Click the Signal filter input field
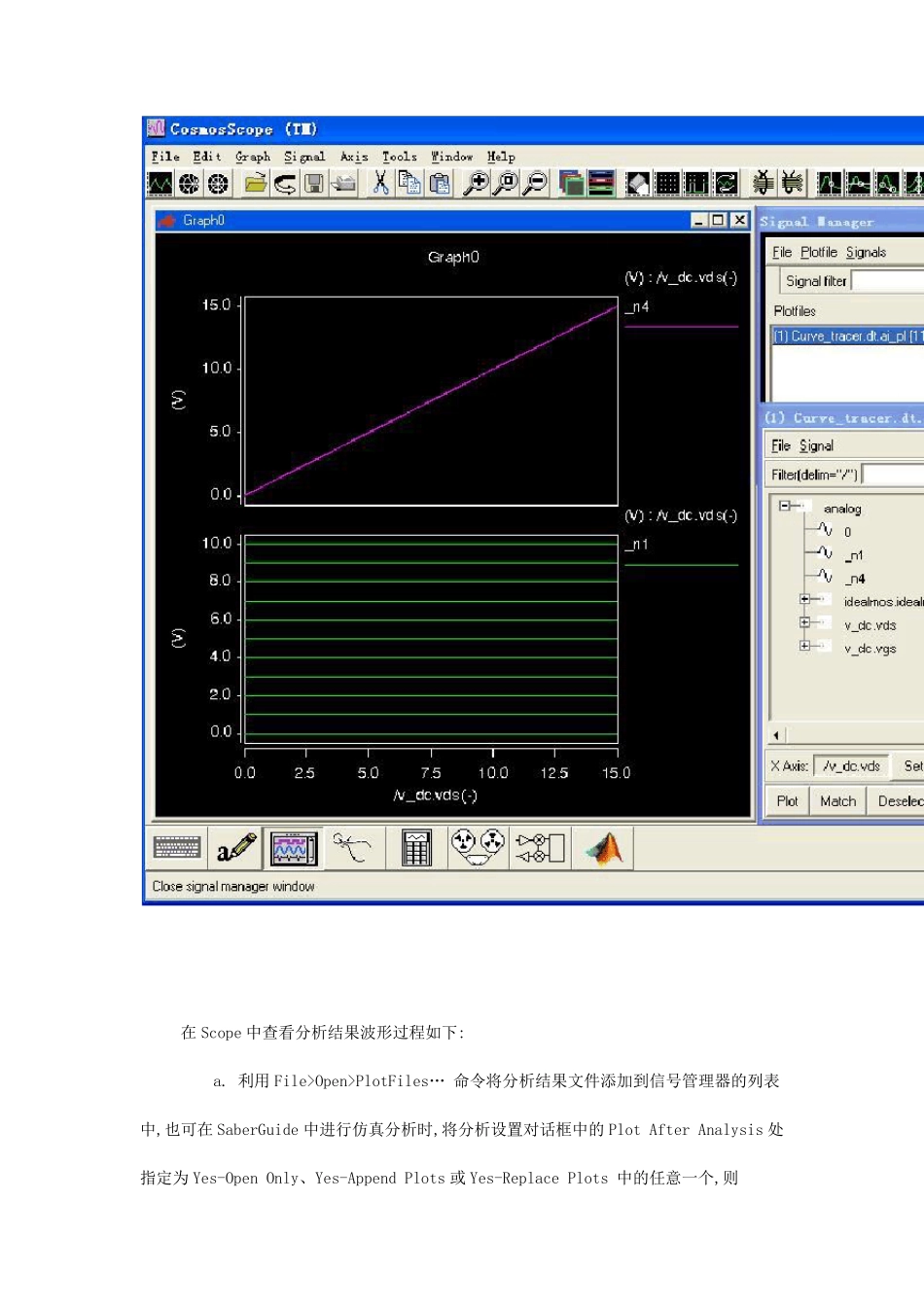Image resolution: width=924 pixels, height=1307 pixels. coord(887,281)
